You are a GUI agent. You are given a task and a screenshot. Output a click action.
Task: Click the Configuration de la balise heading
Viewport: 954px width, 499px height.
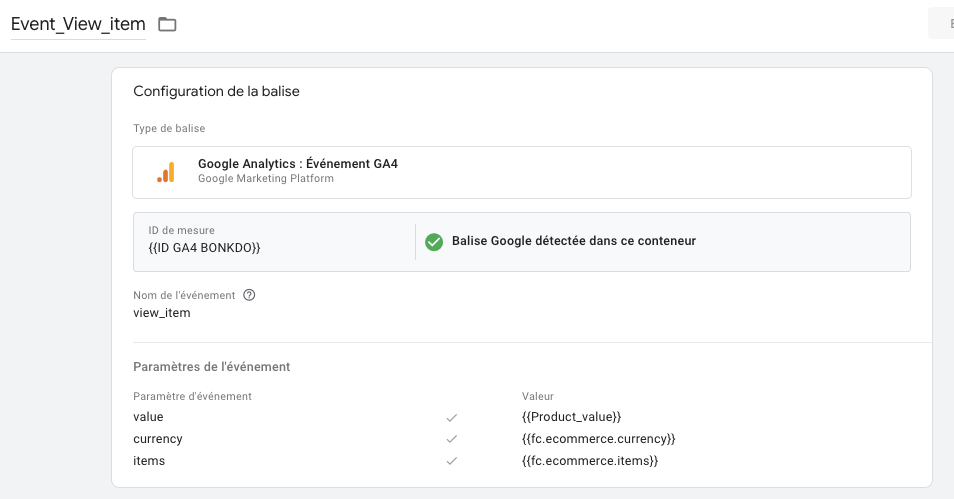pyautogui.click(x=217, y=91)
